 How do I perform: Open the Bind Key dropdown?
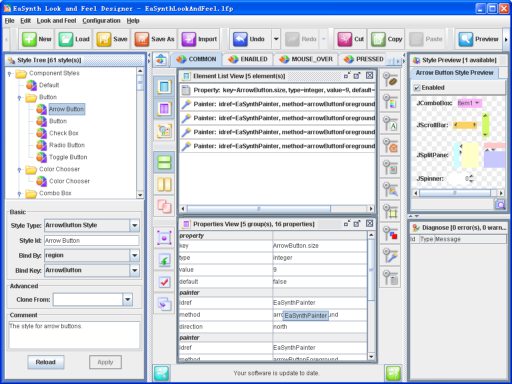(134, 270)
